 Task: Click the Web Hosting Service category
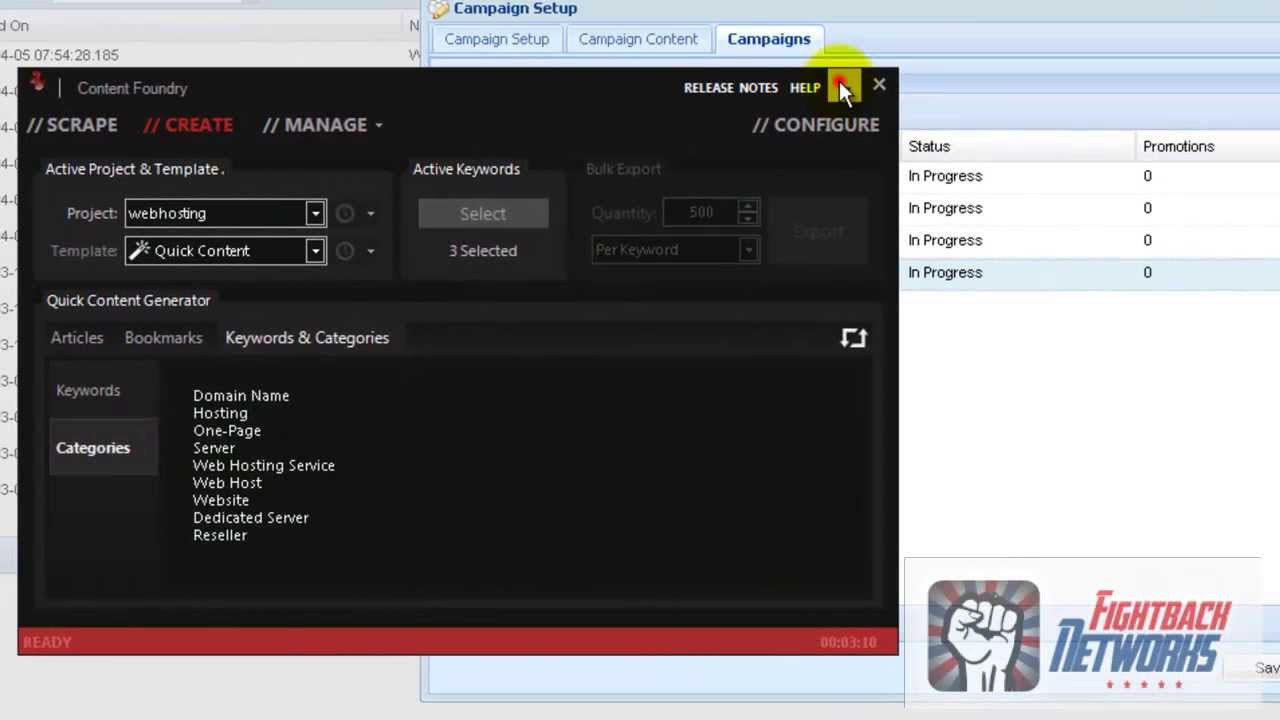(x=264, y=466)
